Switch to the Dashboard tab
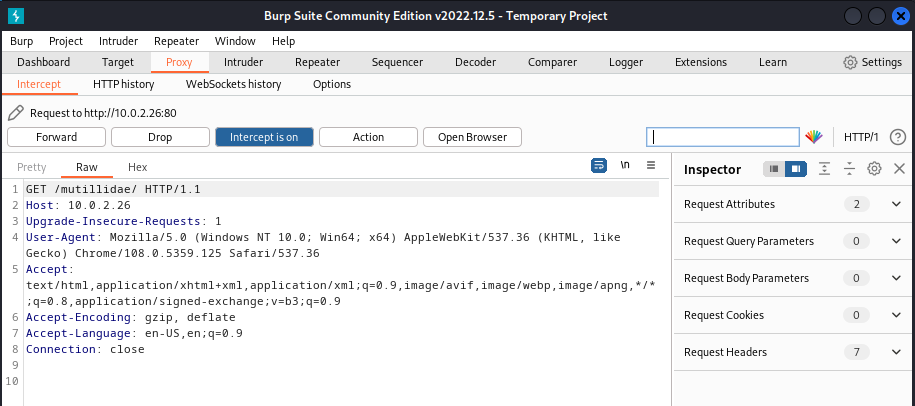 click(x=43, y=62)
